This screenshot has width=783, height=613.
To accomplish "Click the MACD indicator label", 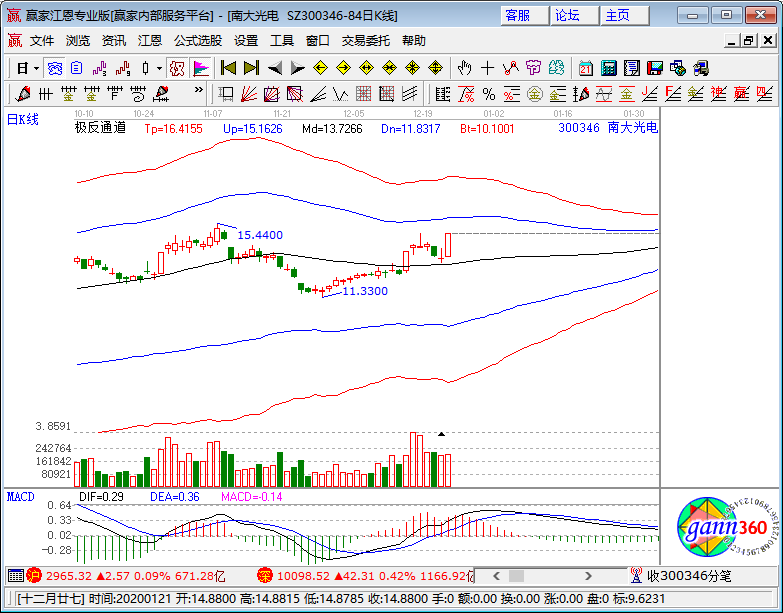I will coord(20,497).
